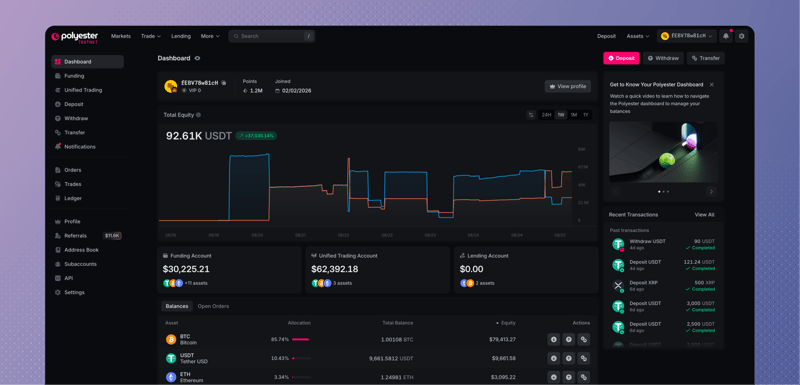Play the dashboard tutorial video thumbnail
This screenshot has width=800, height=385.
(663, 152)
